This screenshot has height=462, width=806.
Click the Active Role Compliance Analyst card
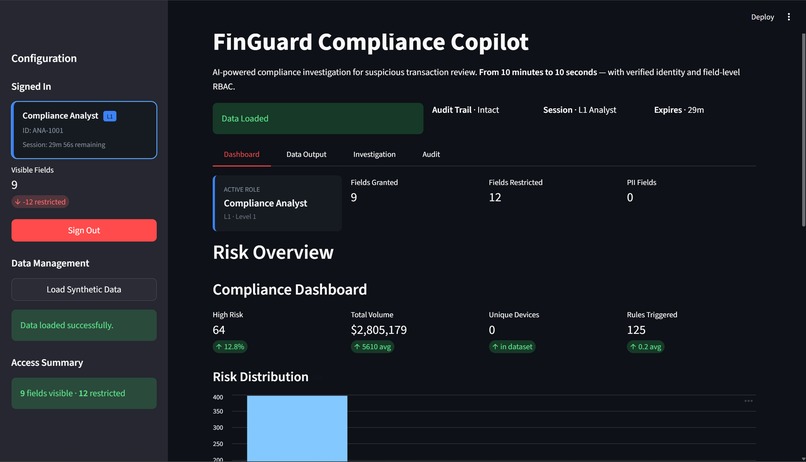277,203
